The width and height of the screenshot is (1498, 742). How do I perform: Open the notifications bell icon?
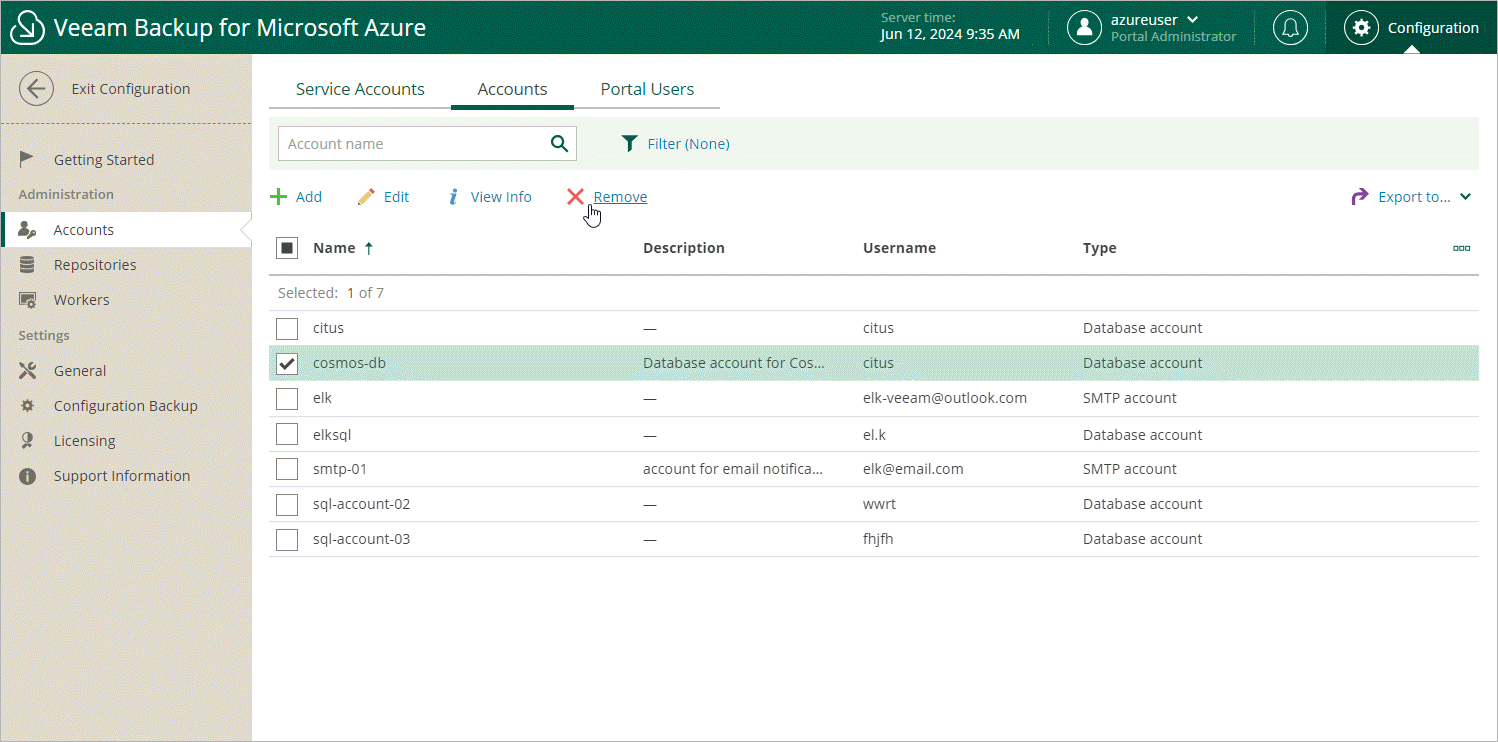(x=1290, y=28)
